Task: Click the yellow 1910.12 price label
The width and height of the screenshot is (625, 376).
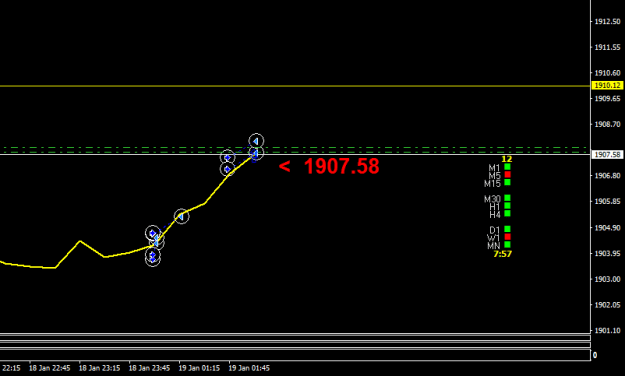Action: 607,85
